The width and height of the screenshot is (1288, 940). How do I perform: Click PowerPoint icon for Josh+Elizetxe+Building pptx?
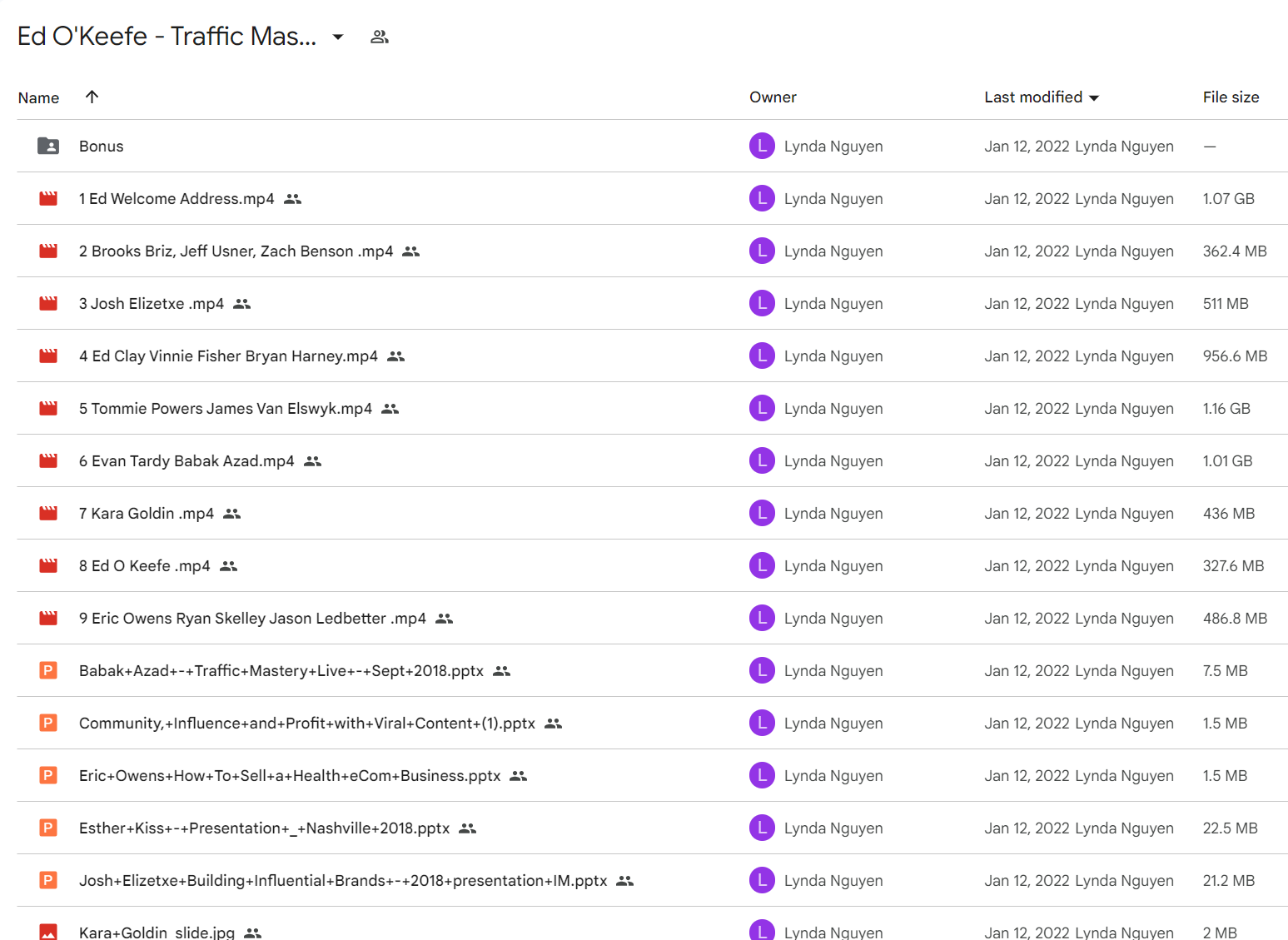48,880
